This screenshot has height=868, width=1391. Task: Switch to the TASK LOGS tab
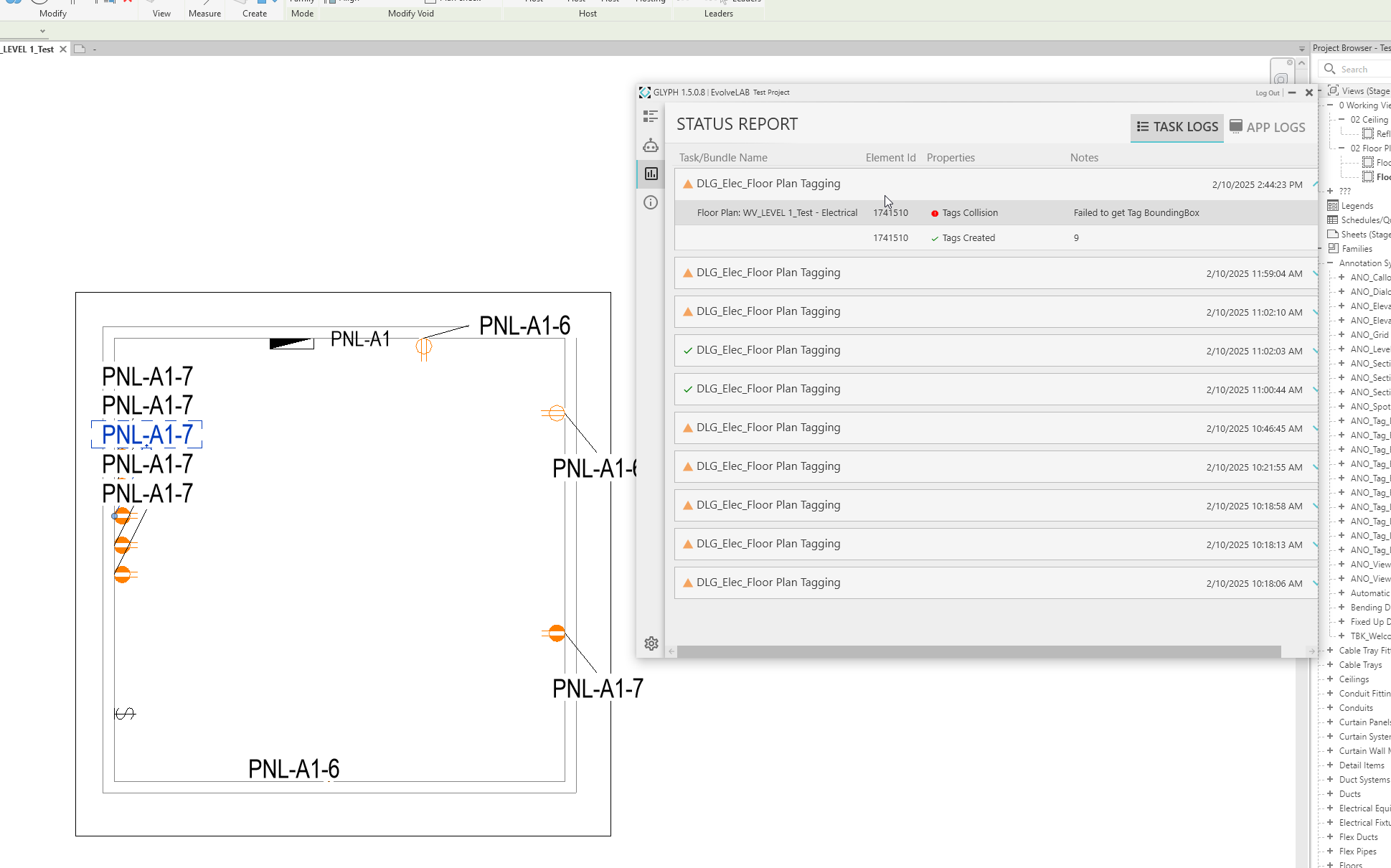pyautogui.click(x=1177, y=127)
